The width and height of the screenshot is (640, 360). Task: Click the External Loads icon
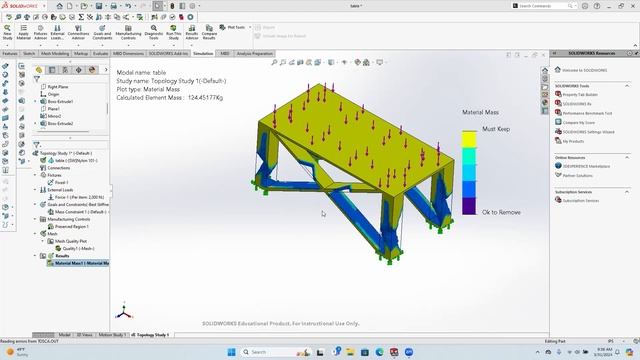pos(57,32)
